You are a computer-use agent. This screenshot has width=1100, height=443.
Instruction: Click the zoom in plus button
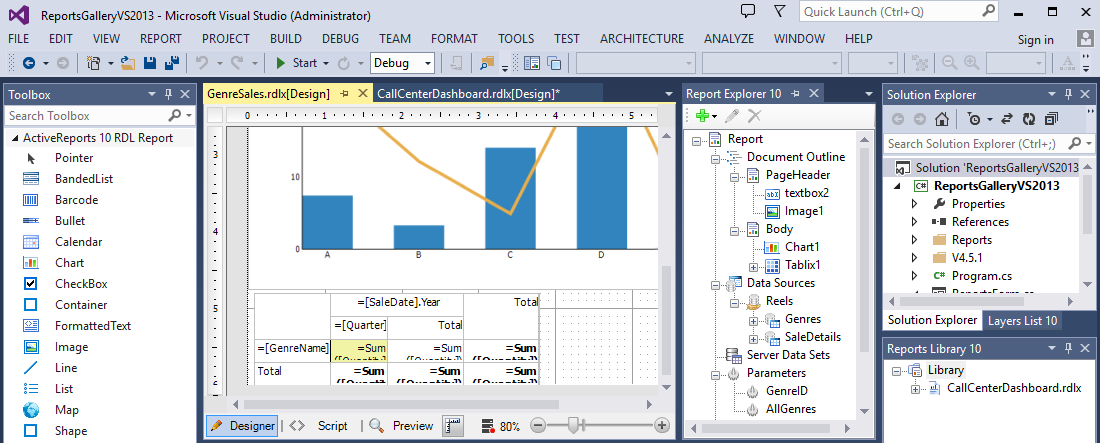(x=661, y=426)
